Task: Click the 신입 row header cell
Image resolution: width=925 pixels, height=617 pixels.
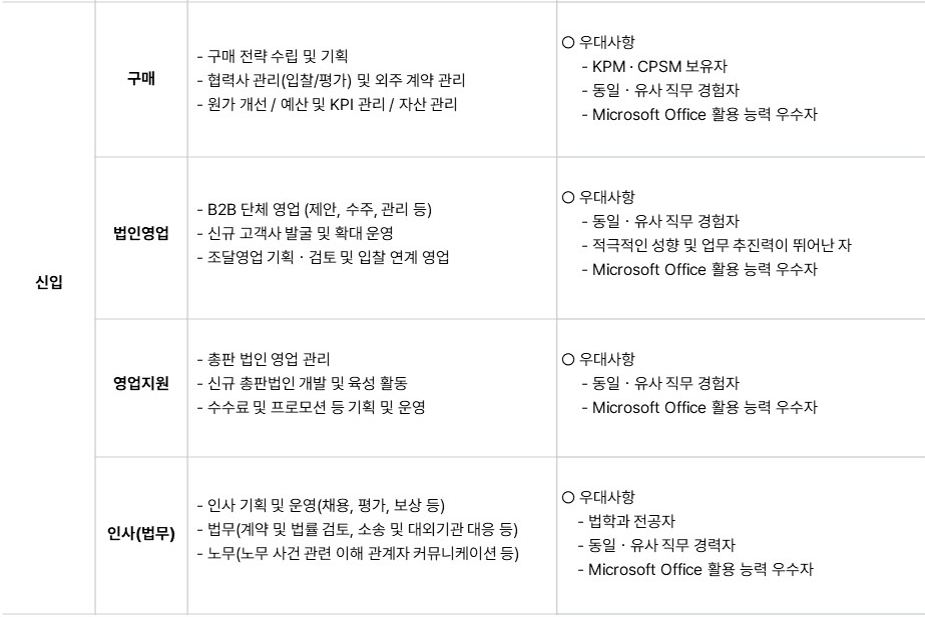Action: [47, 307]
